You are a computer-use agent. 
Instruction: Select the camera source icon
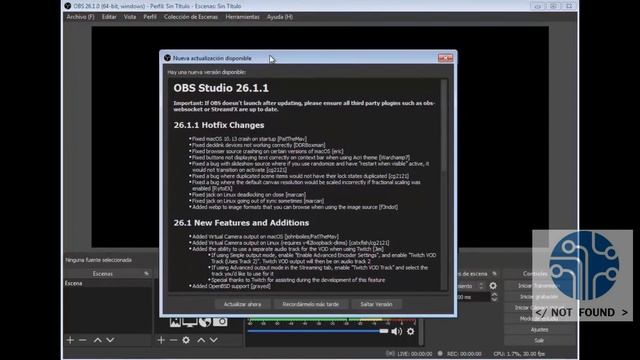(x=220, y=322)
